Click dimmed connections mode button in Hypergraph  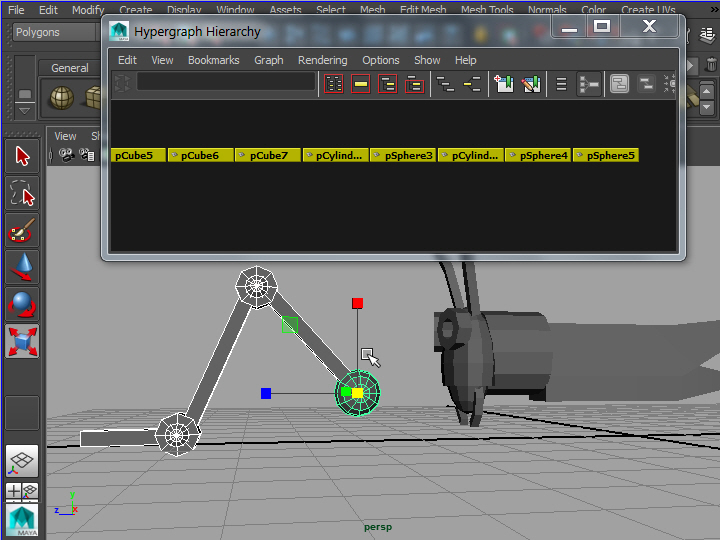(x=647, y=84)
